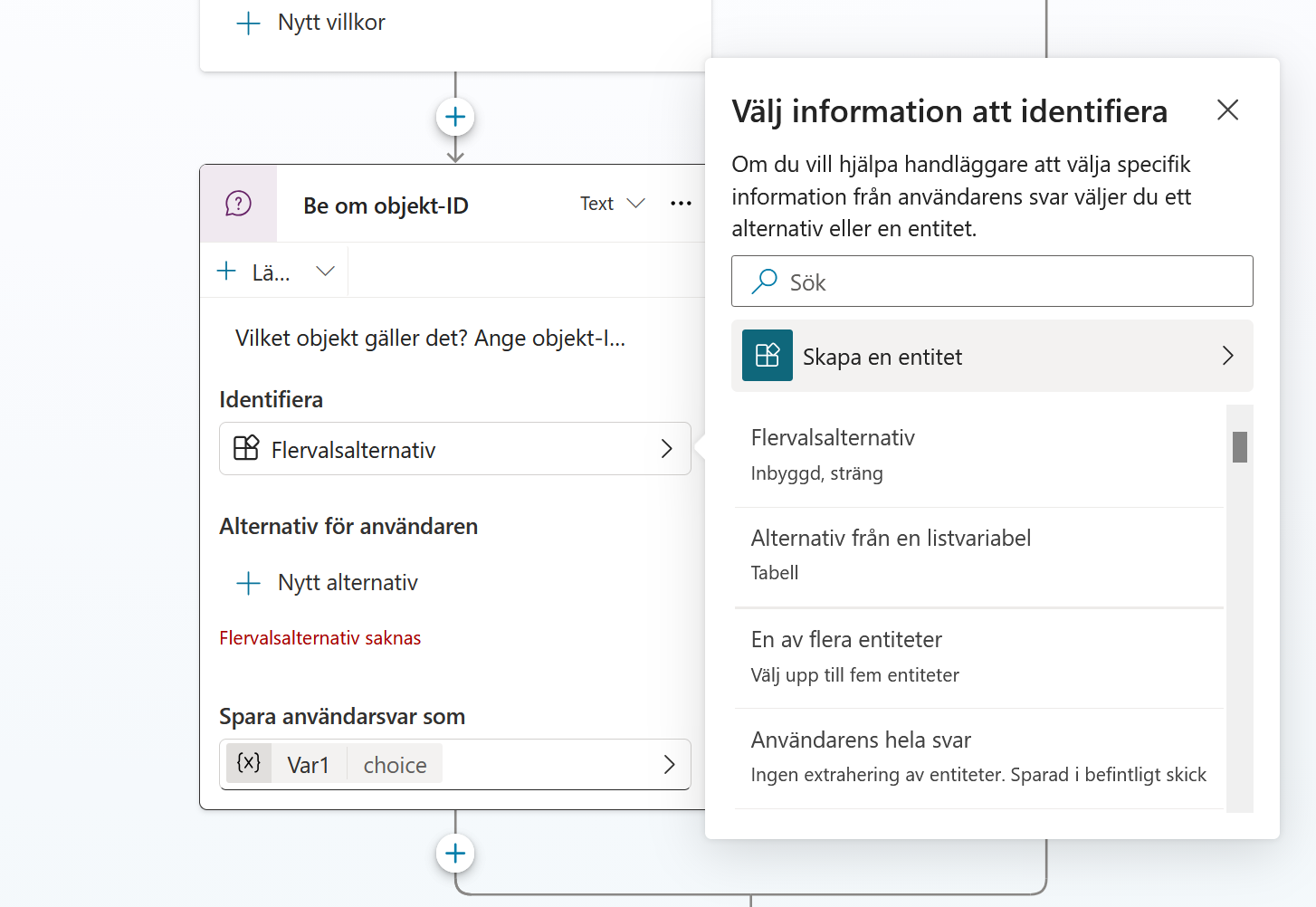1316x907 pixels.
Task: Click the plus icon beside Nytt villkor
Action: 248,23
